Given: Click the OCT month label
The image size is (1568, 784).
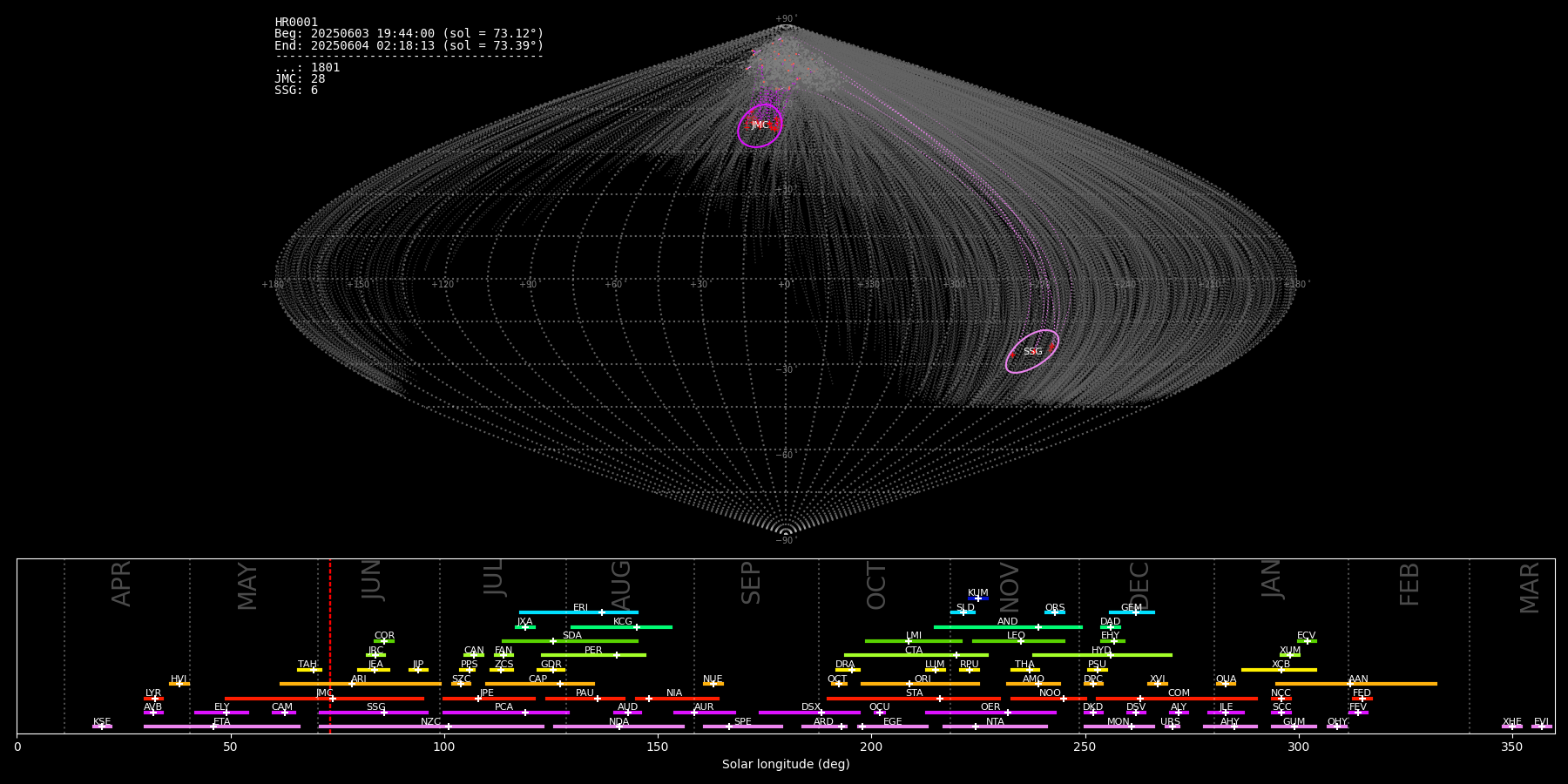Looking at the screenshot, I should (876, 585).
